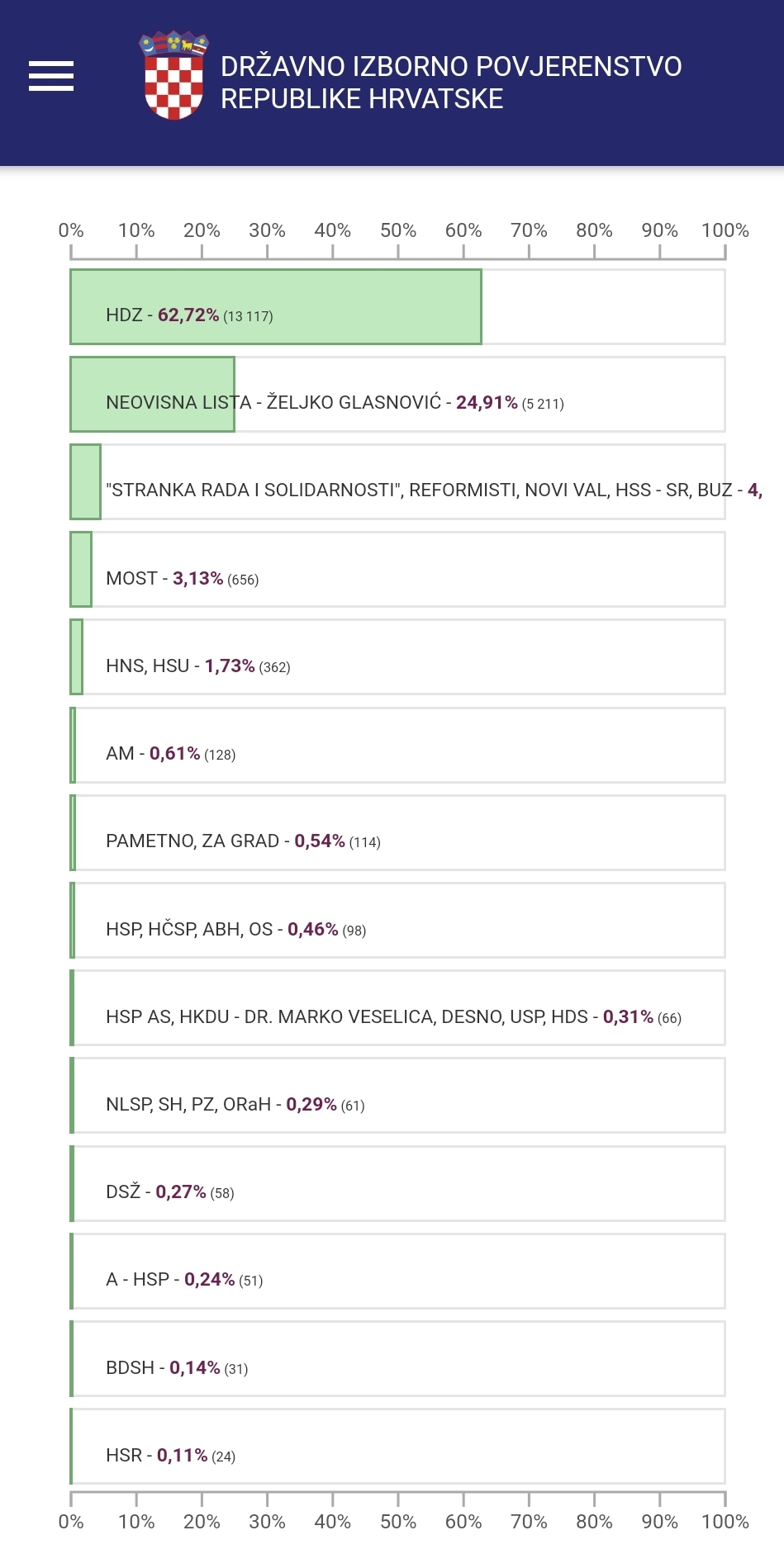The height and width of the screenshot is (1568, 784).
Task: Click the HSR 0,11% result row
Action: tap(397, 1447)
